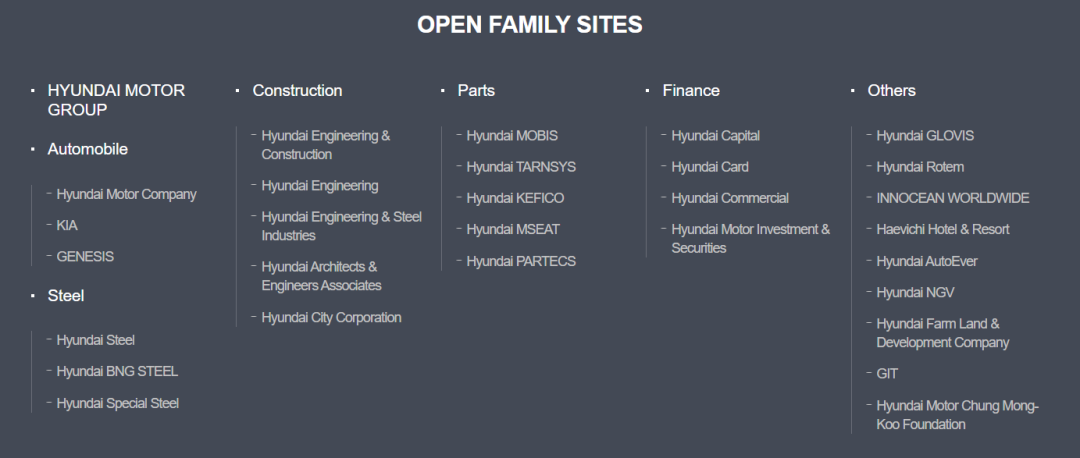The width and height of the screenshot is (1080, 458).
Task: Open the Hyundai MSEAT link
Action: 512,229
